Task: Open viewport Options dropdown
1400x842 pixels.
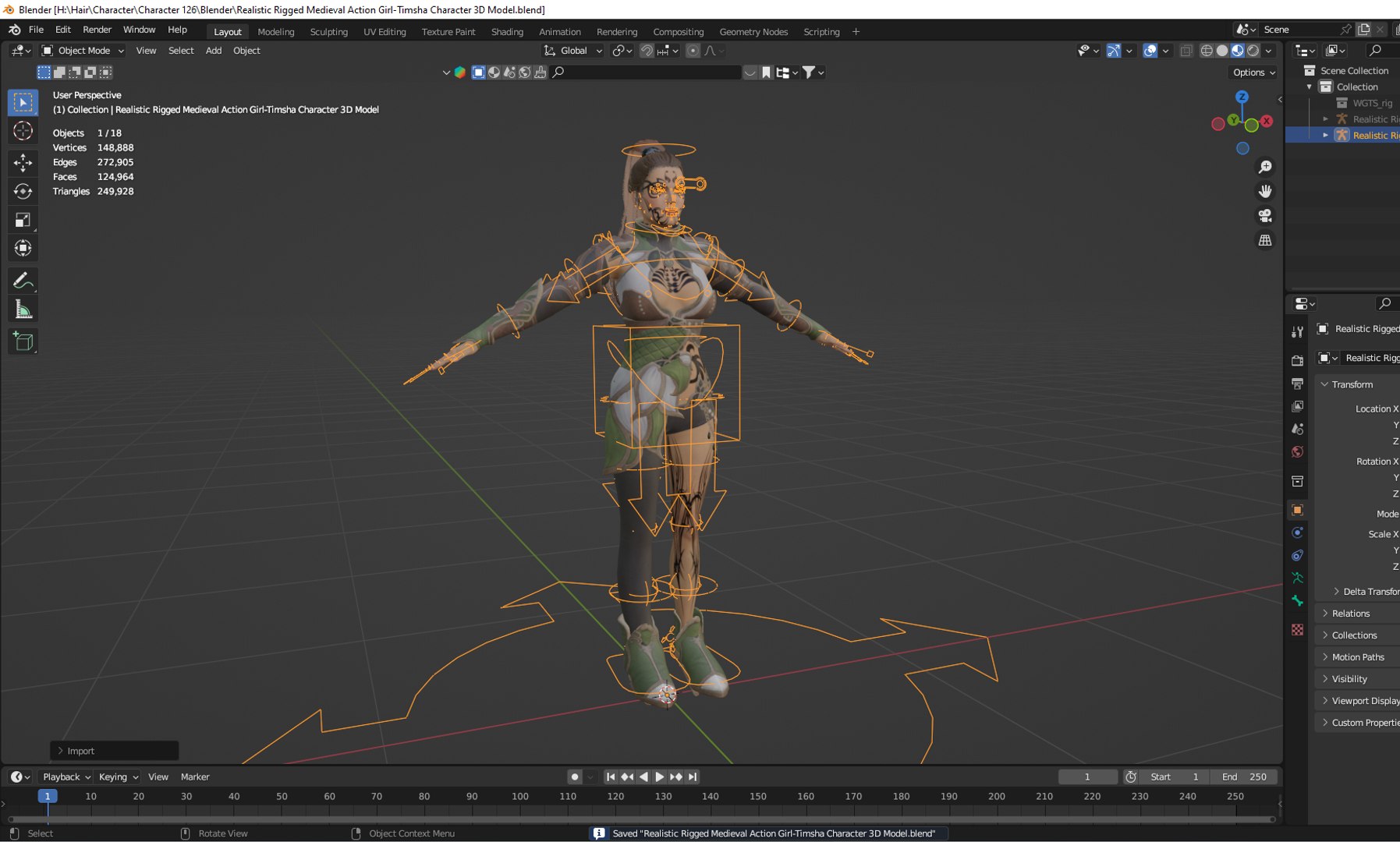Action: point(1254,73)
